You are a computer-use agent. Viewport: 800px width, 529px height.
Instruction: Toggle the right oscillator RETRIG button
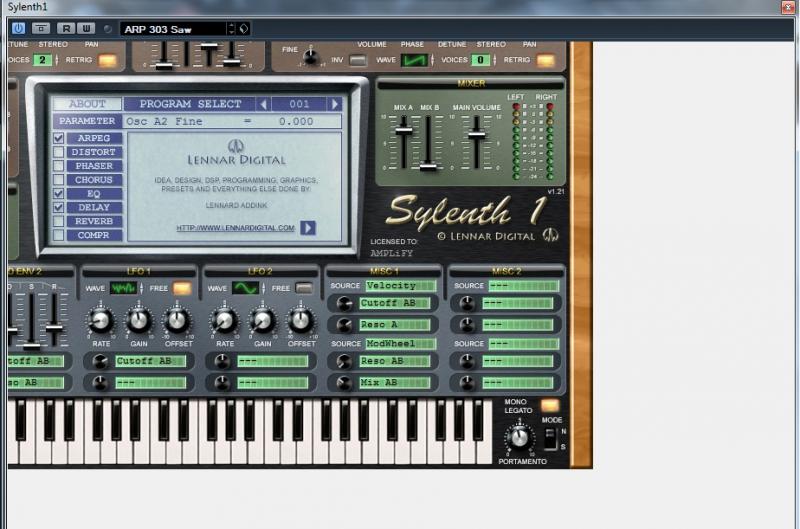pos(545,61)
